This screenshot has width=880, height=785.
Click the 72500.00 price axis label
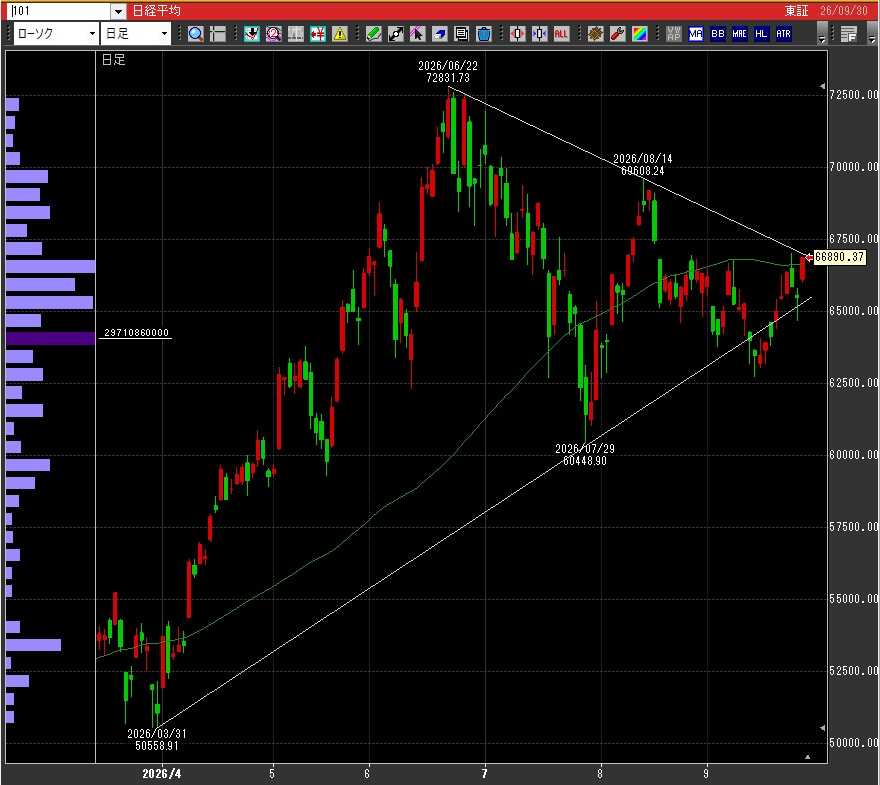point(854,94)
